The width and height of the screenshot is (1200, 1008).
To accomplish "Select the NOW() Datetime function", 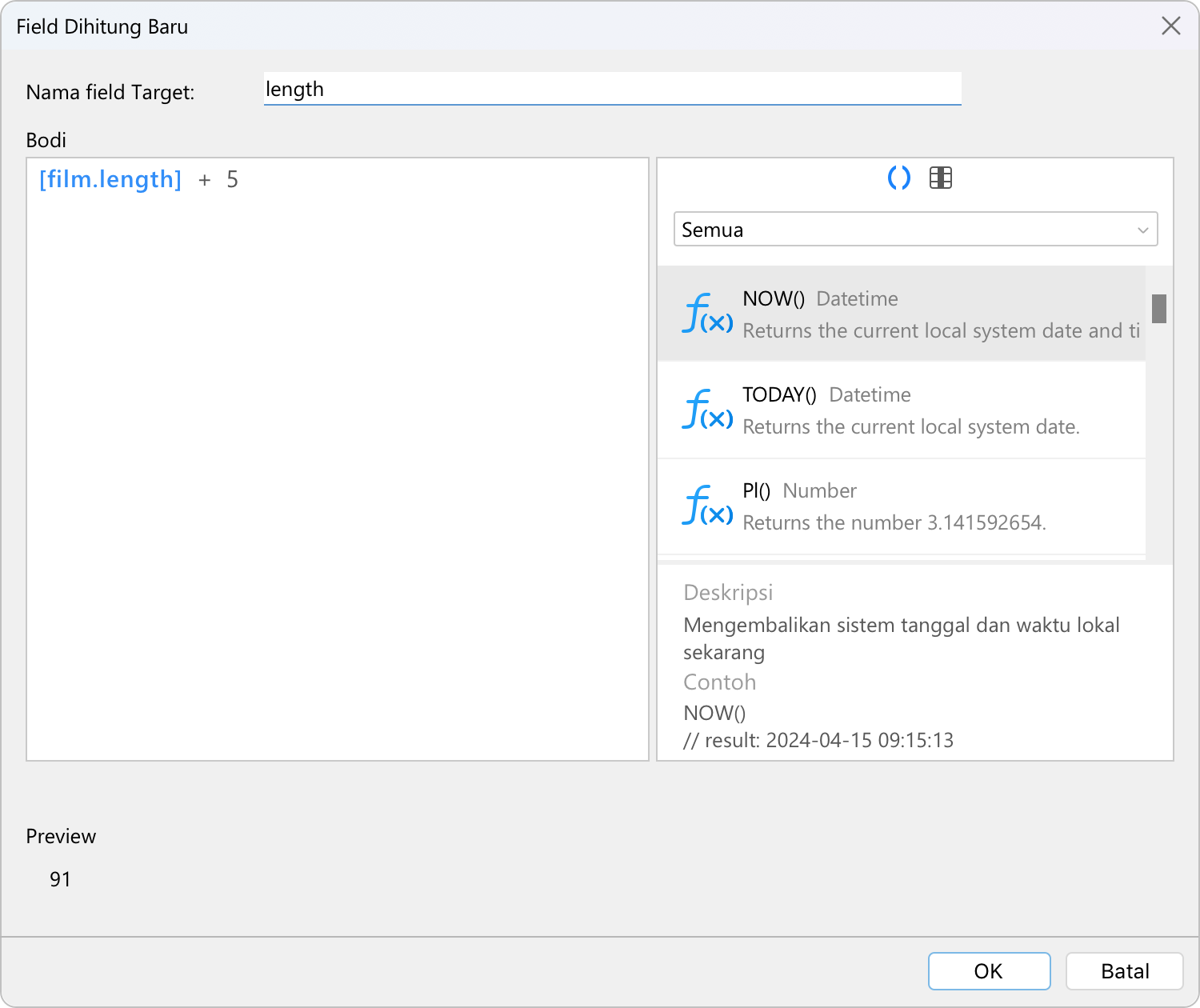I will pyautogui.click(x=902, y=314).
